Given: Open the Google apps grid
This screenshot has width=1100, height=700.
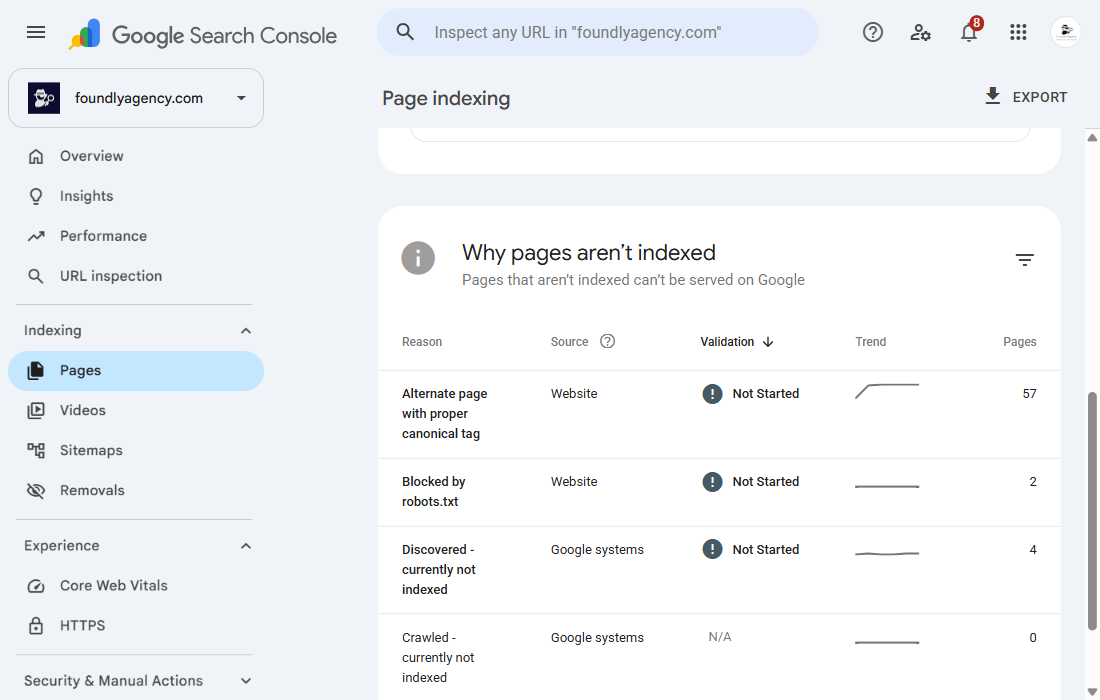Looking at the screenshot, I should pos(1018,32).
